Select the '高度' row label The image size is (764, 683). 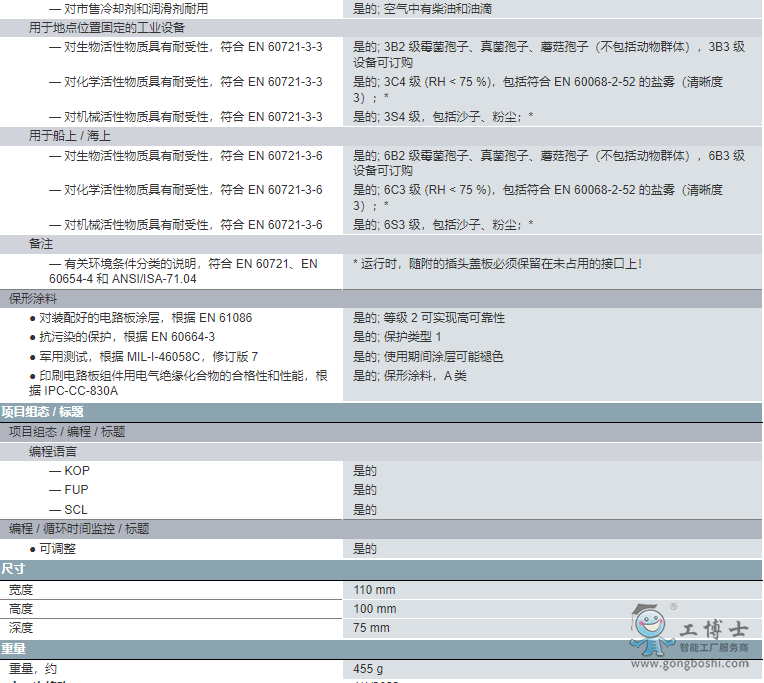[21, 609]
